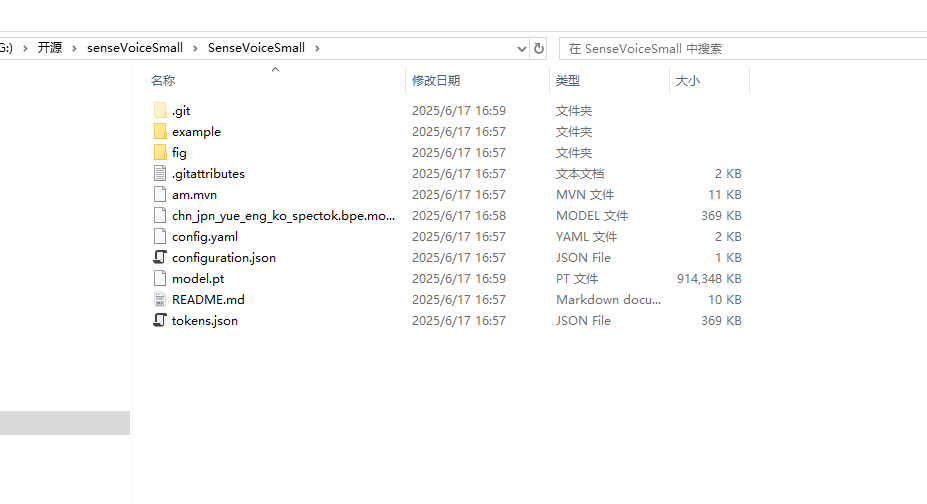927x504 pixels.
Task: Click the tokens.json file icon
Action: point(160,320)
